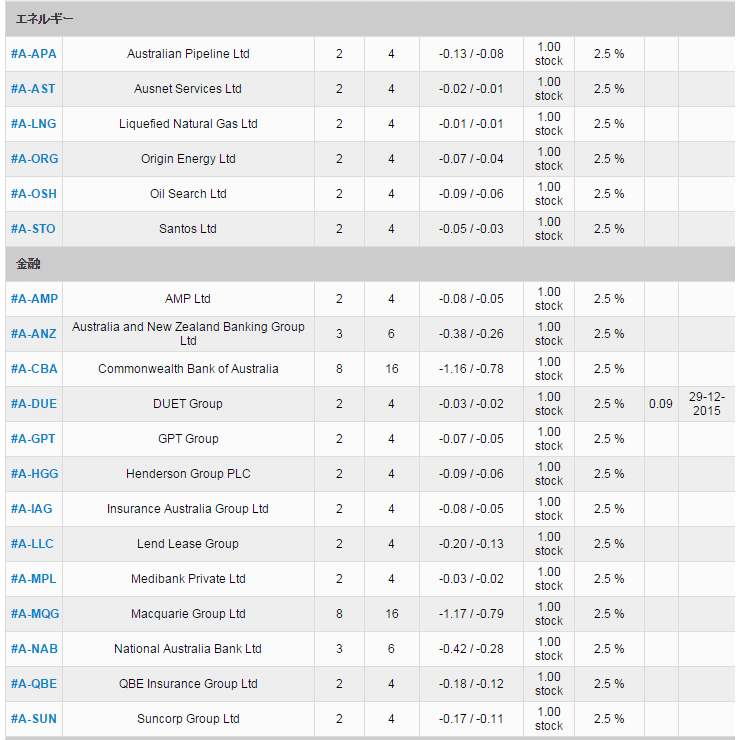741x740 pixels.
Task: Open the #A-GPT symbol link
Action: click(33, 439)
